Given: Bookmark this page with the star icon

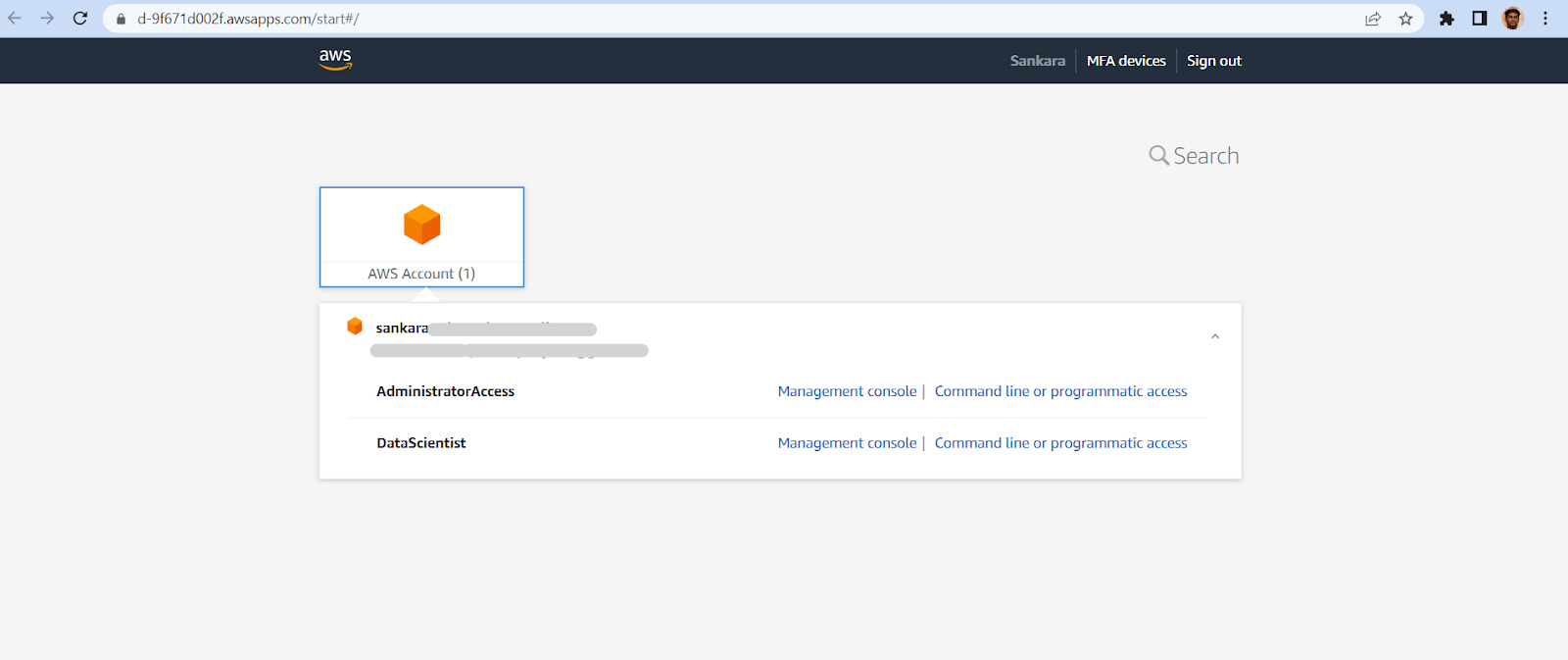Looking at the screenshot, I should tap(1405, 19).
